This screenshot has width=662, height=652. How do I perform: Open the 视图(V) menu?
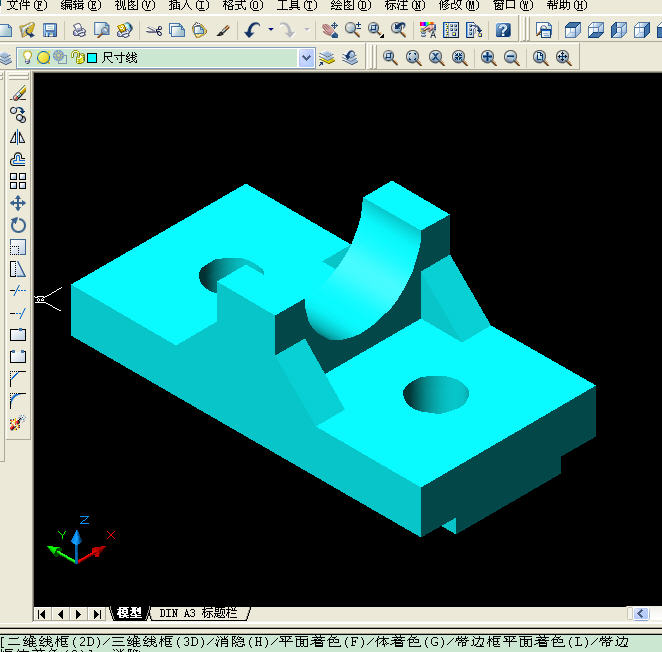(x=135, y=5)
